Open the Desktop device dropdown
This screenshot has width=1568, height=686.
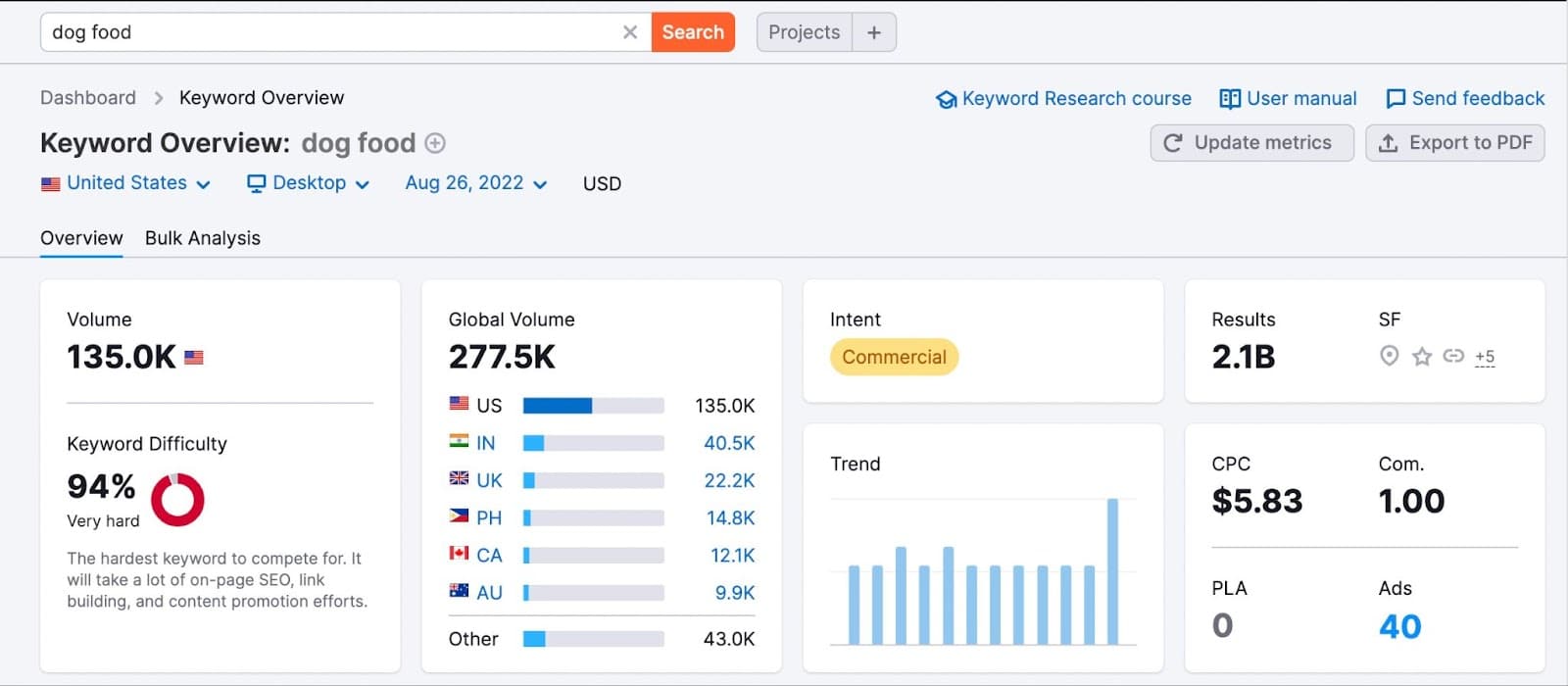click(308, 183)
